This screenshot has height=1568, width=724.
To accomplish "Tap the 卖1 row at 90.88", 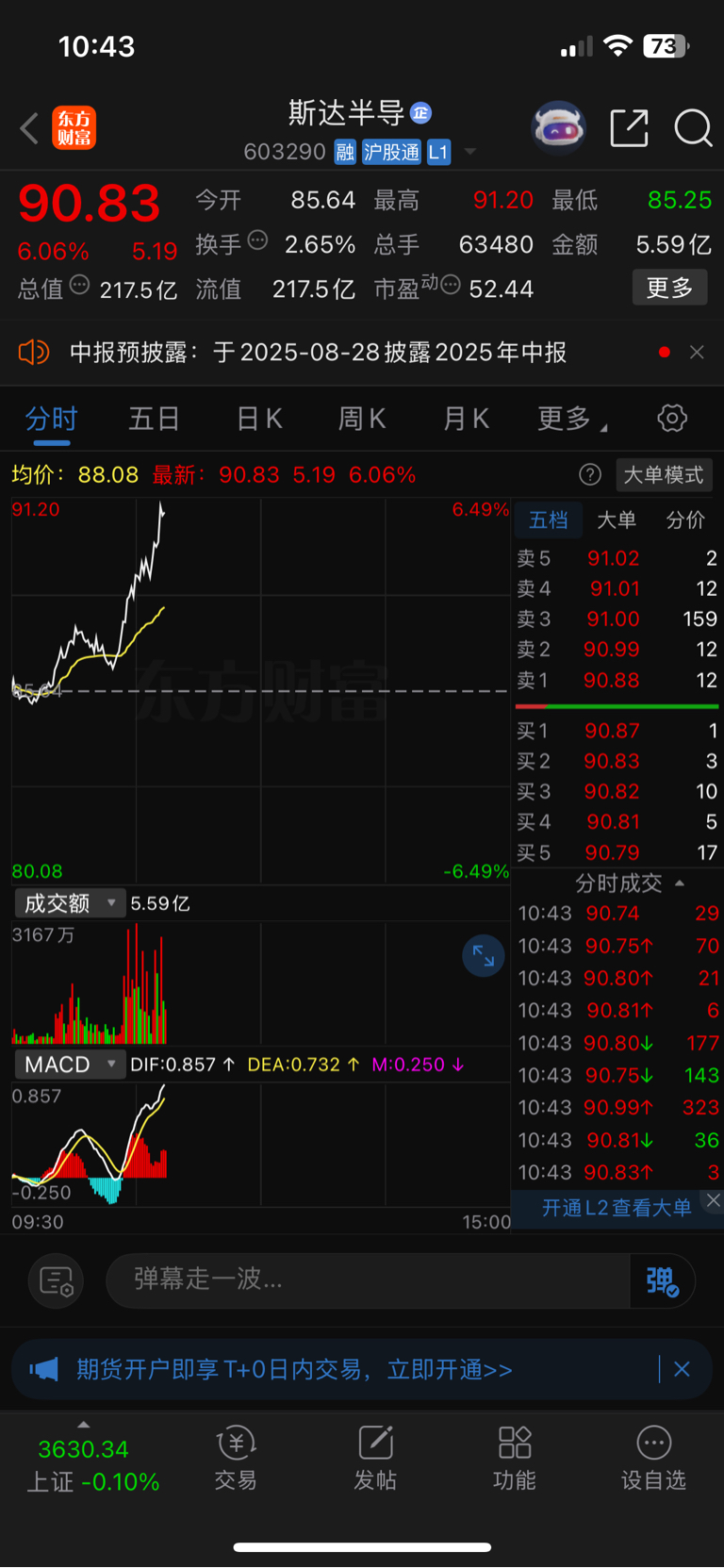I will 617,680.
